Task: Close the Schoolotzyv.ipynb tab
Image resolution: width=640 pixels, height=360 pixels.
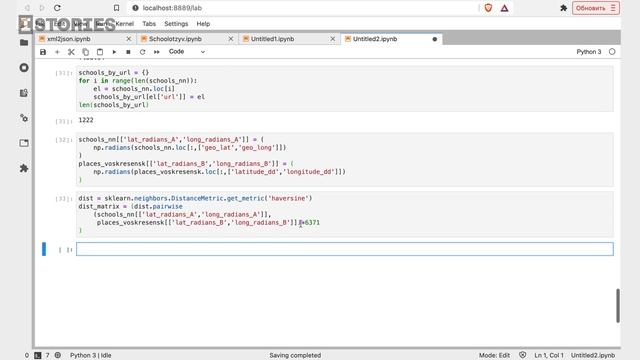Action: 231,39
